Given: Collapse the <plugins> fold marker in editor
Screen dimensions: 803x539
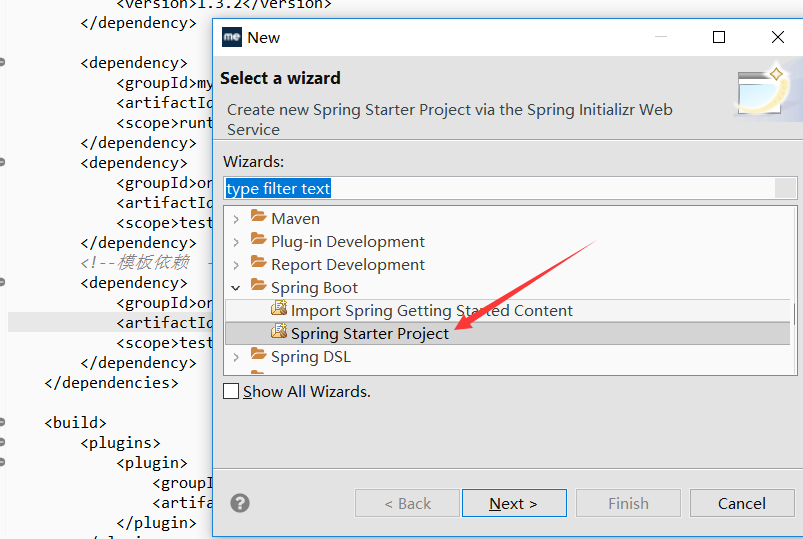Looking at the screenshot, I should pyautogui.click(x=2, y=443).
